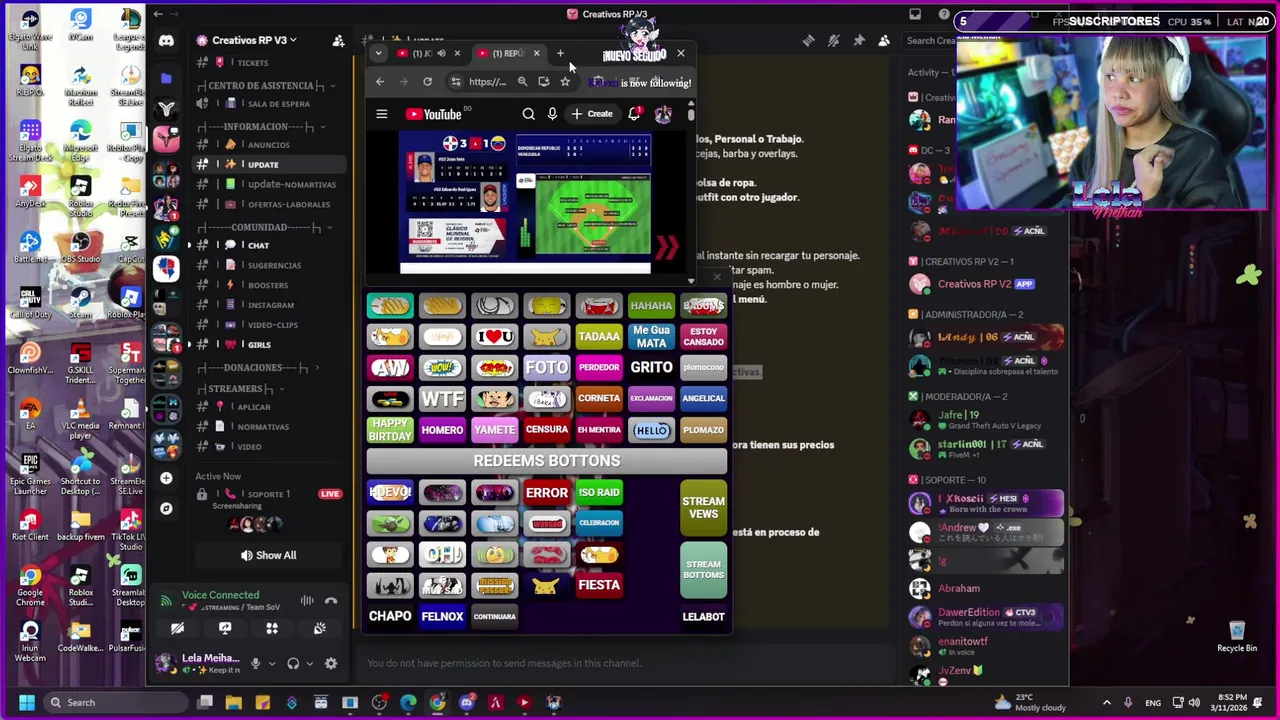This screenshot has width=1280, height=720.
Task: Go back in the browser
Action: [x=379, y=82]
